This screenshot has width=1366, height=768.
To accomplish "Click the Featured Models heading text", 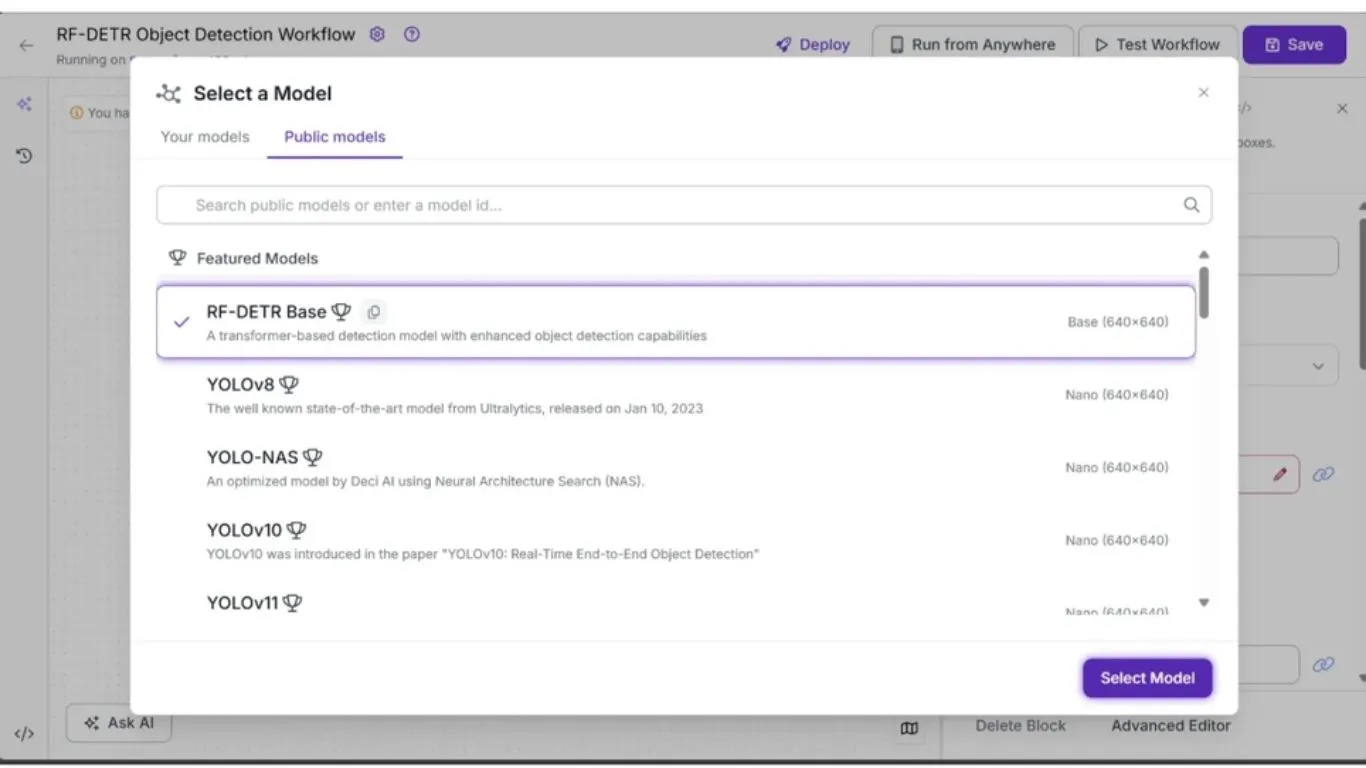I will click(x=257, y=258).
